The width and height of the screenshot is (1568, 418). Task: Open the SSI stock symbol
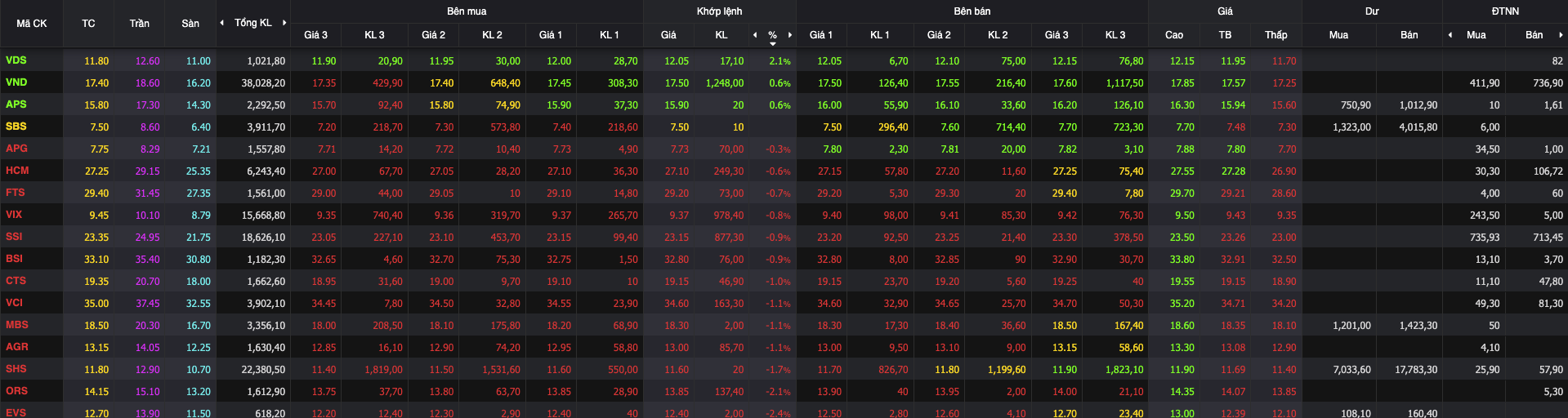[x=14, y=237]
